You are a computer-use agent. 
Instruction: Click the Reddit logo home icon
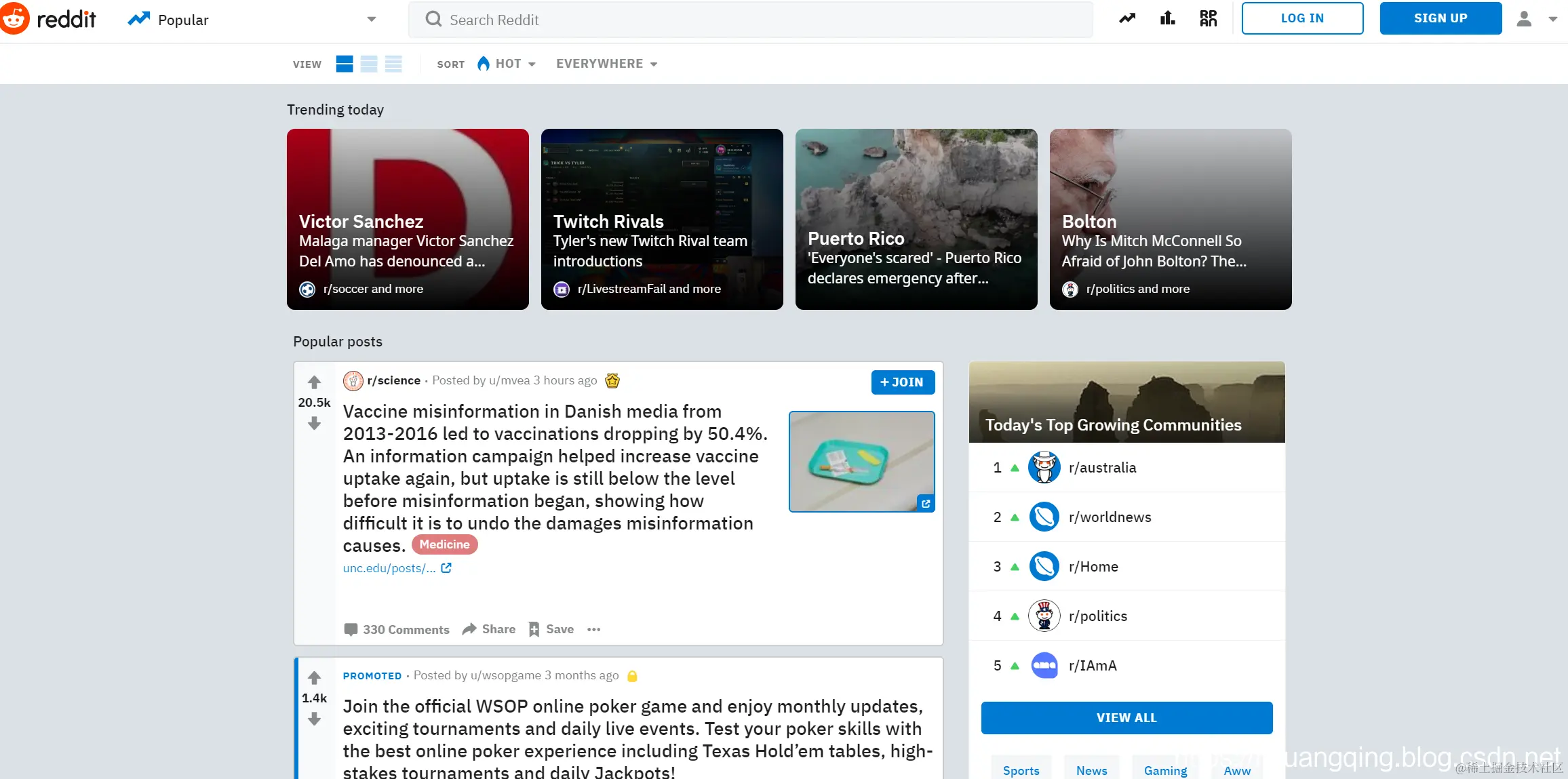[15, 18]
